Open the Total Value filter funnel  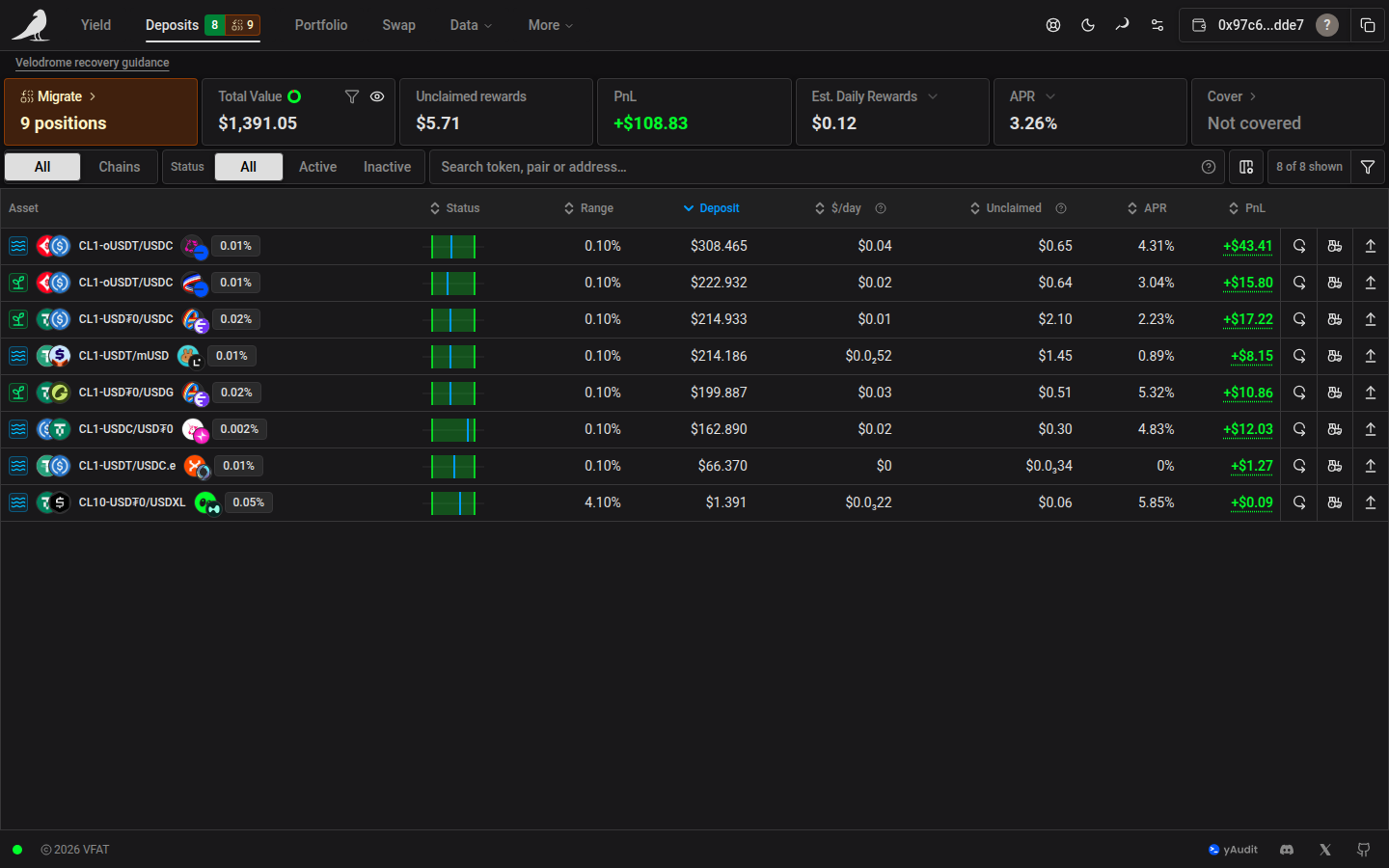[352, 96]
